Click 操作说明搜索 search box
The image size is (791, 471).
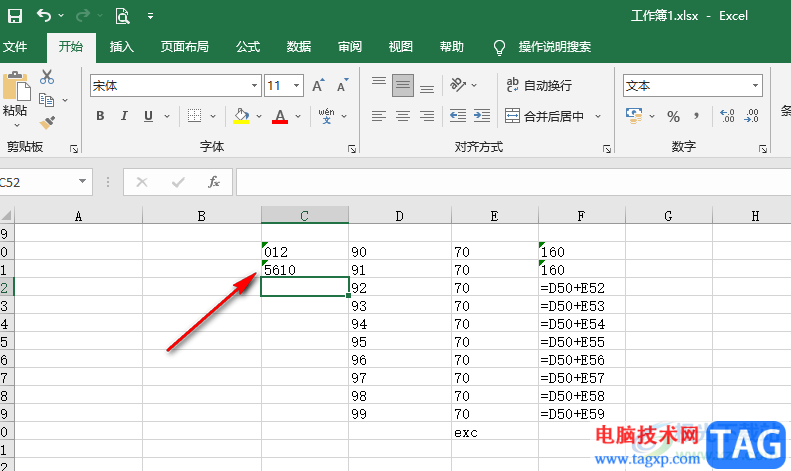click(554, 47)
